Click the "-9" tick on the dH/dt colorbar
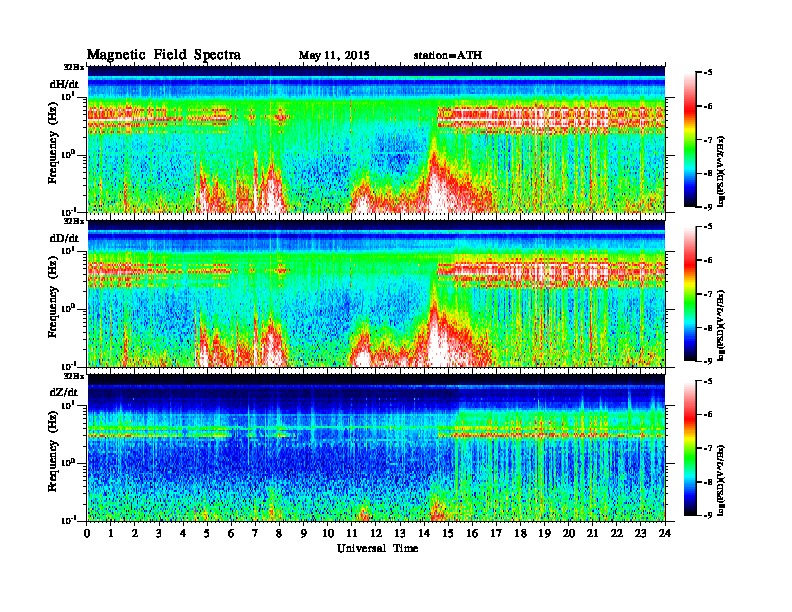Viewport: 792px width, 612px height. 708,207
